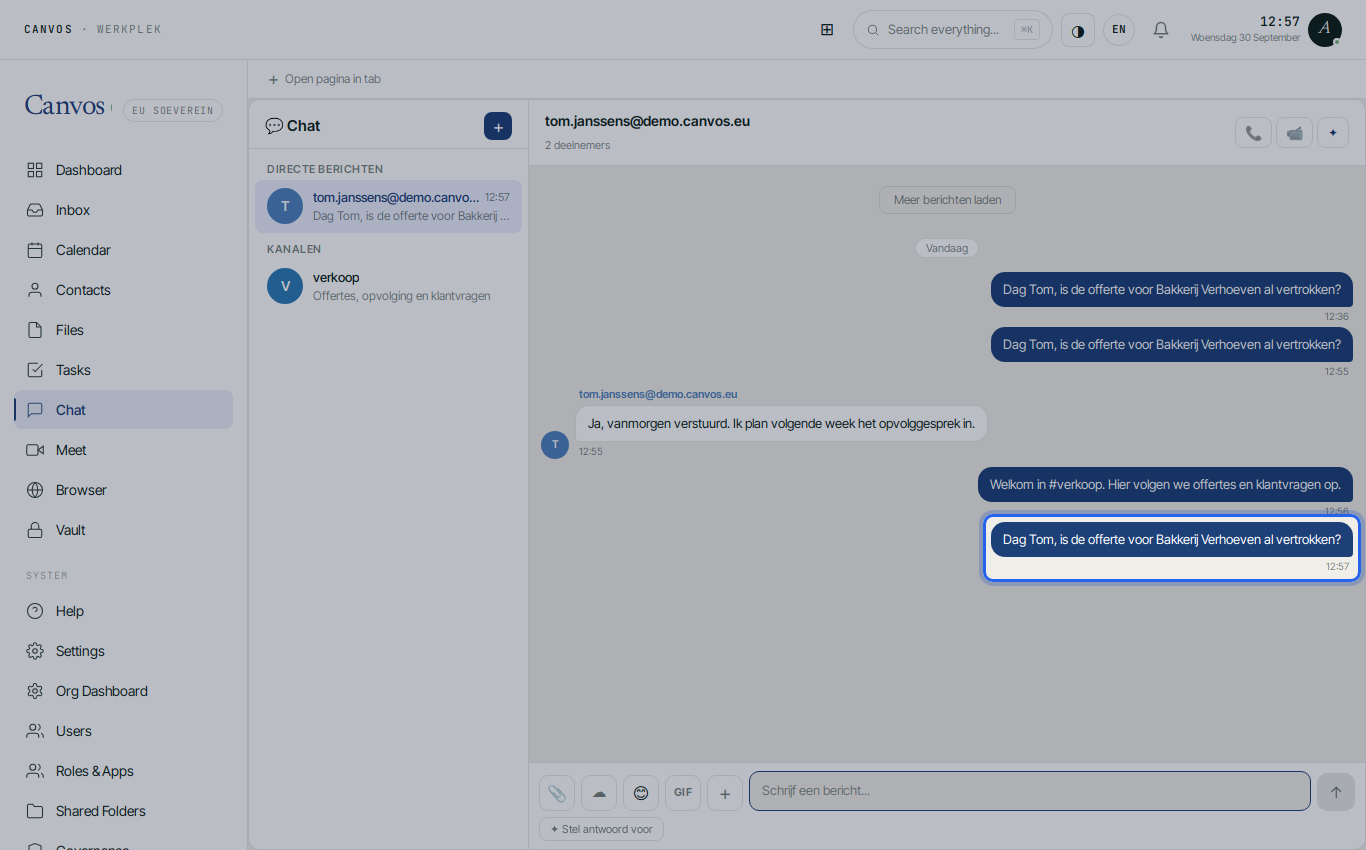Open Contacts in sidebar
Screen dimensions: 1366x850
pos(123,290)
